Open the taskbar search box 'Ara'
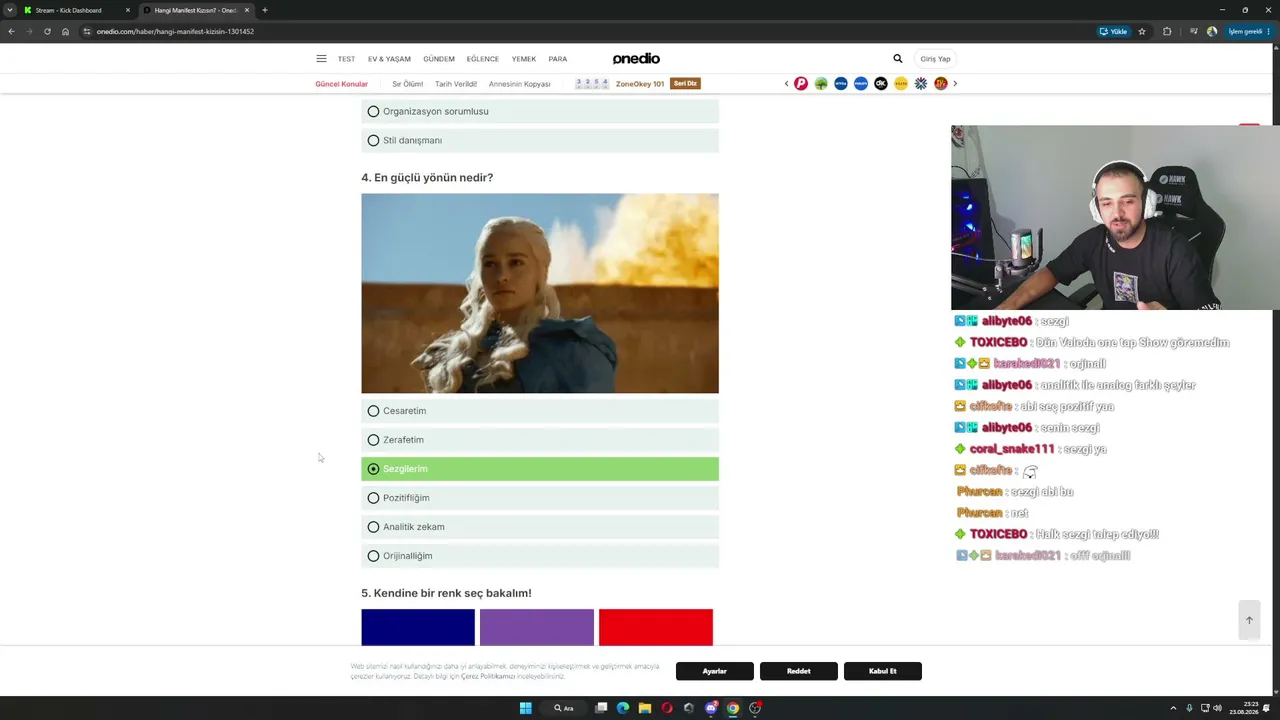 pyautogui.click(x=564, y=708)
